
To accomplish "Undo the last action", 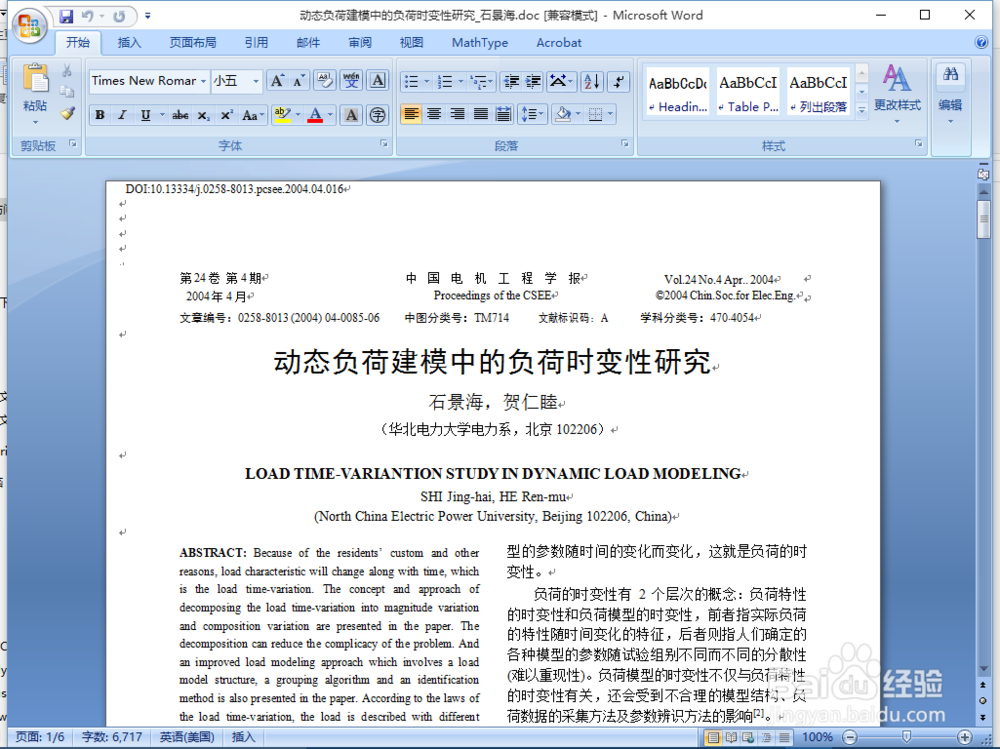I will [87, 17].
